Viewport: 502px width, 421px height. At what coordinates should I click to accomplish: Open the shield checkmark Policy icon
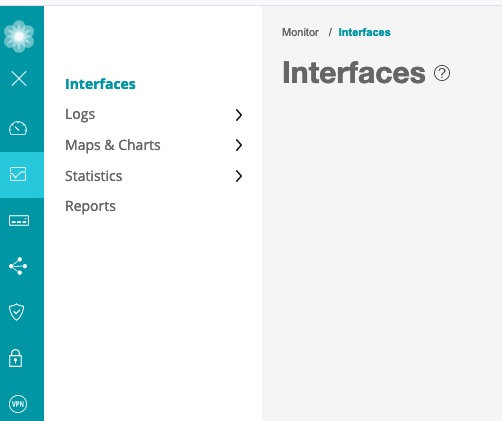click(16, 312)
